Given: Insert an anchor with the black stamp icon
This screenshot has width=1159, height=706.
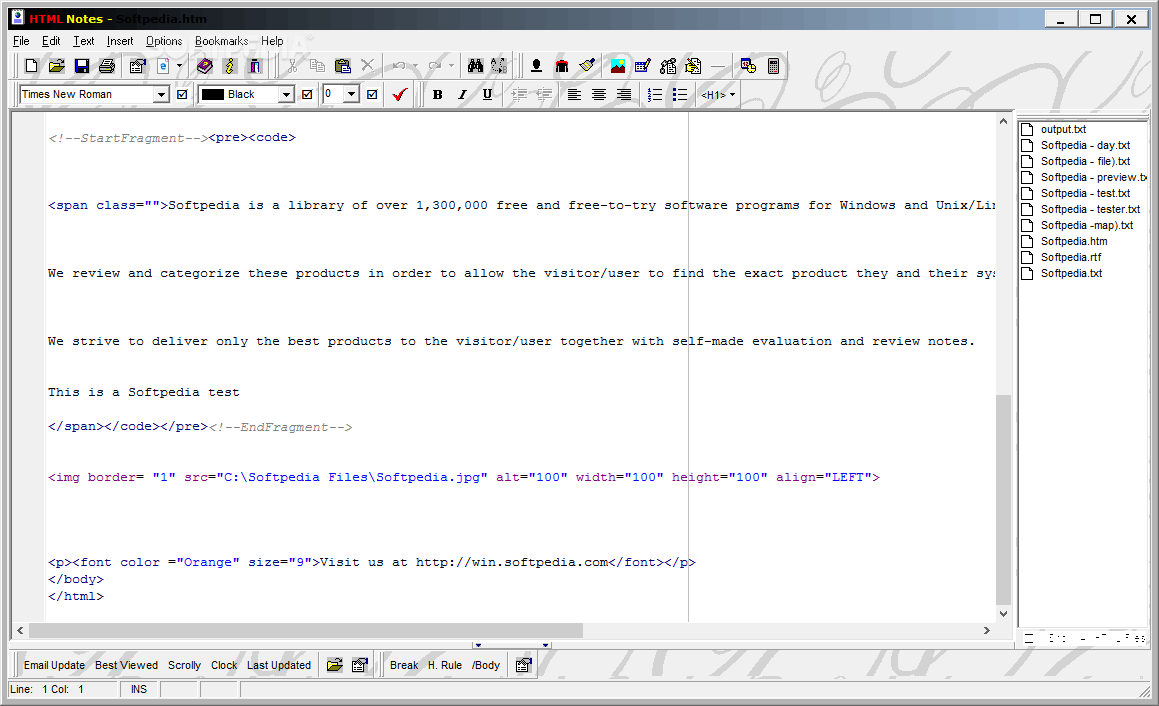Looking at the screenshot, I should coord(537,67).
